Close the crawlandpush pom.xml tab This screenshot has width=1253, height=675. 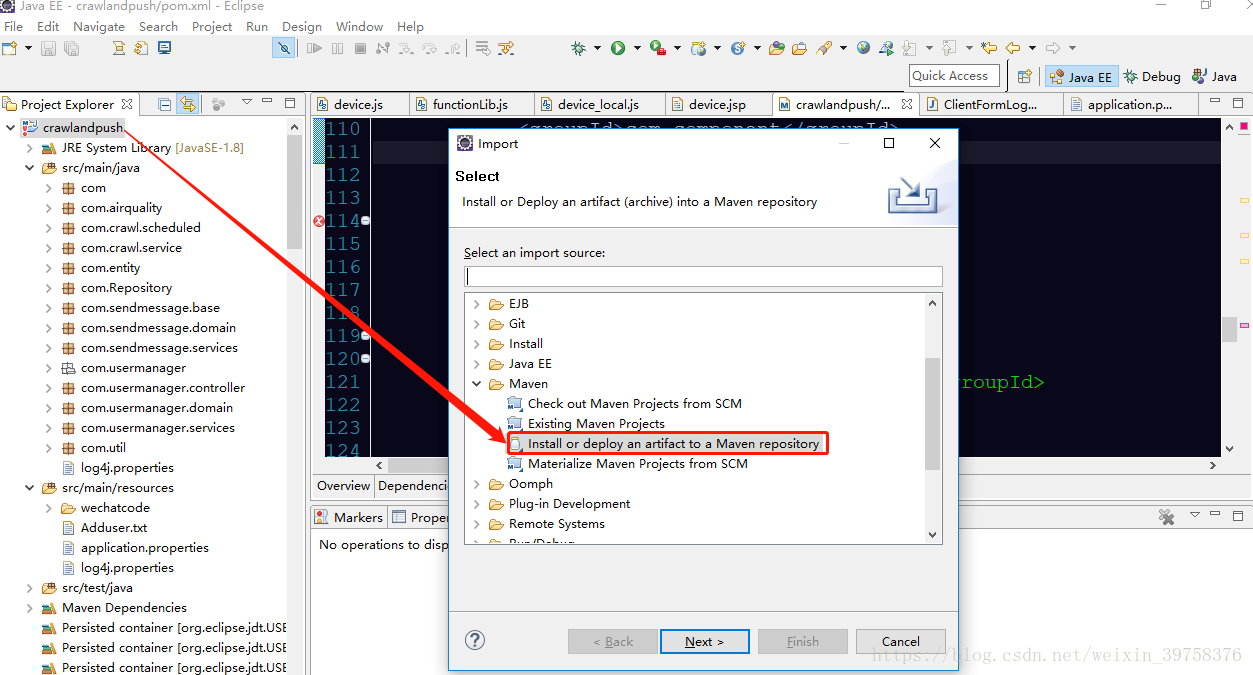click(906, 104)
